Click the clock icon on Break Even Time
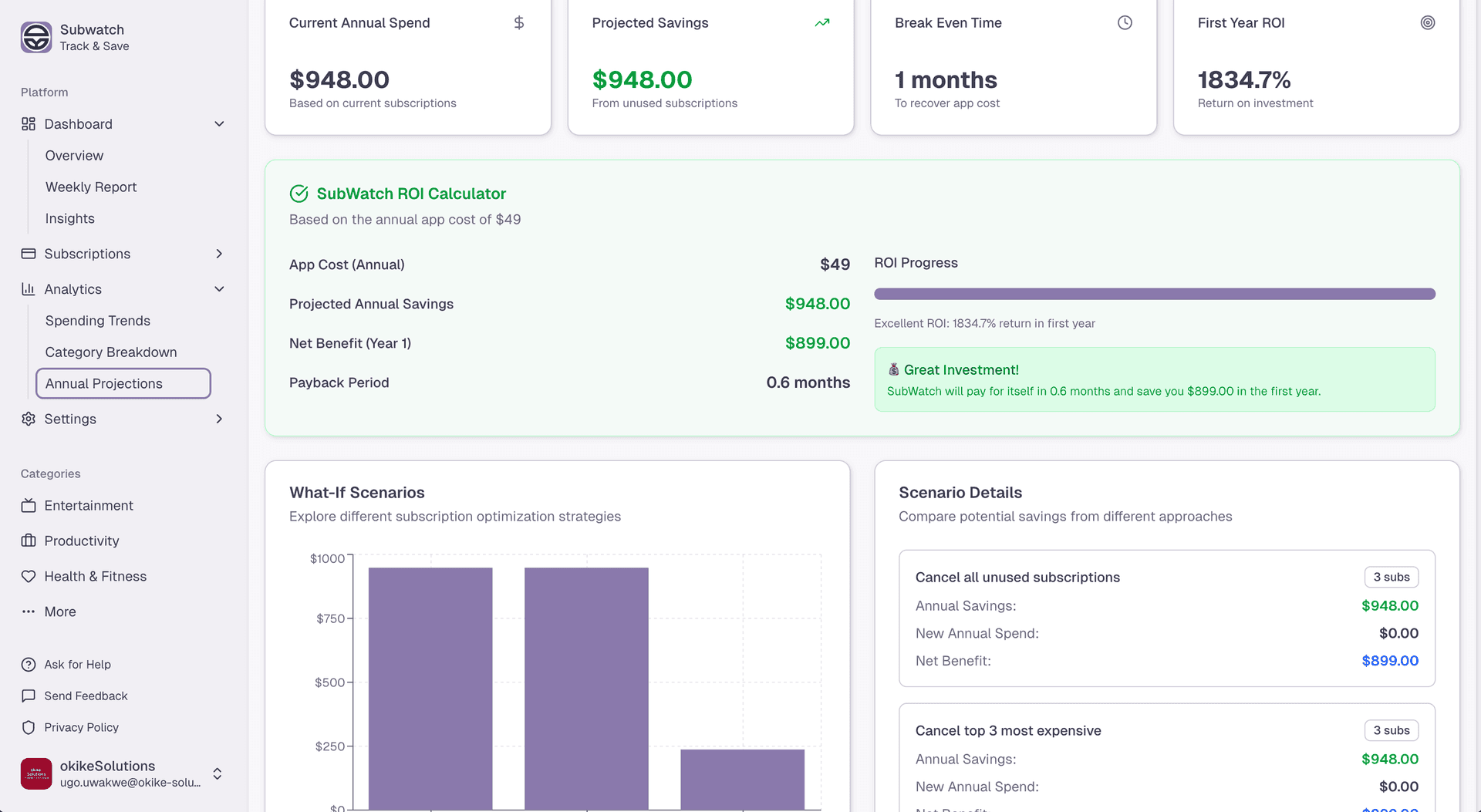This screenshot has width=1481, height=812. 1125,22
